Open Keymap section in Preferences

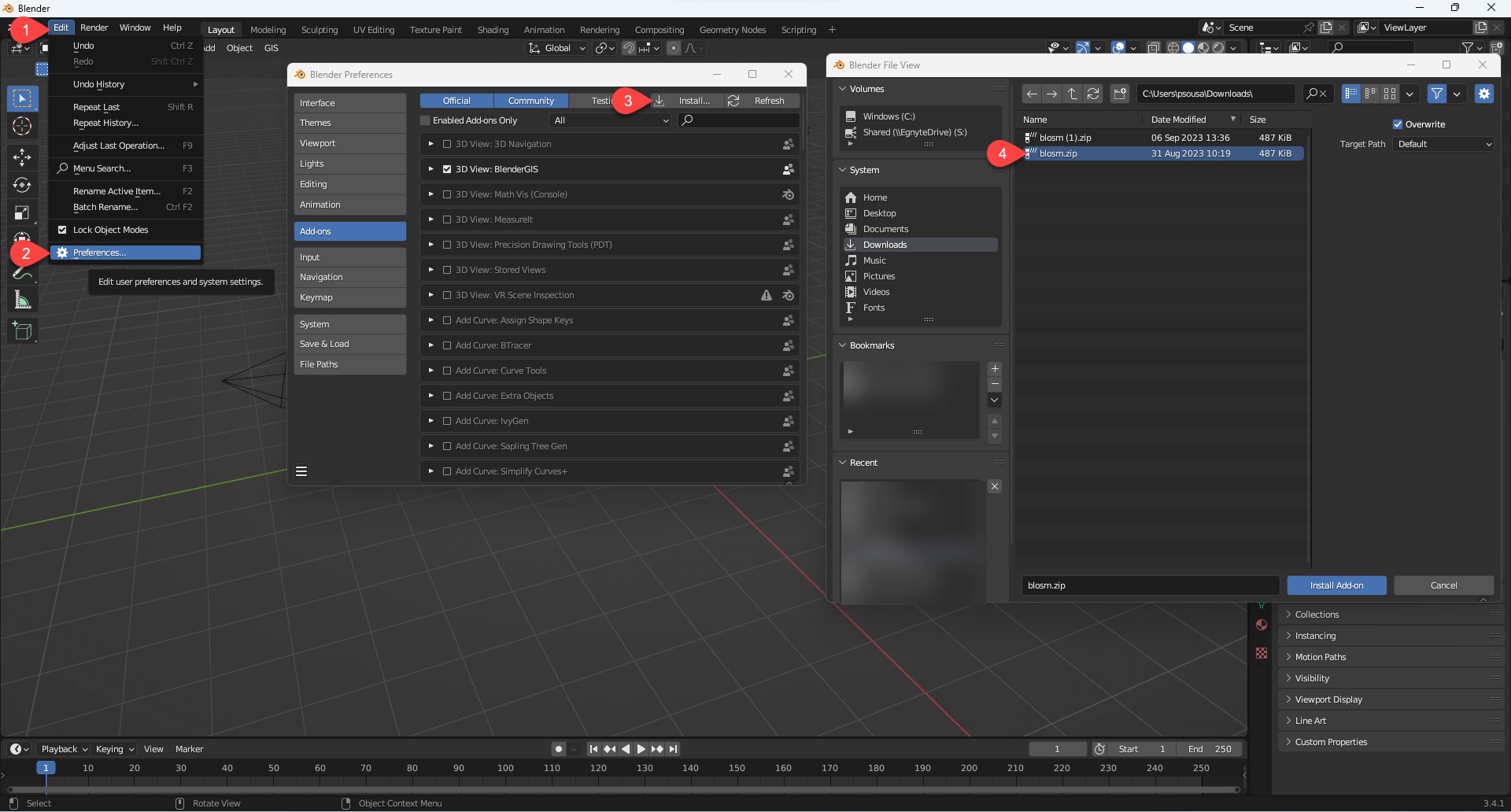(x=349, y=297)
